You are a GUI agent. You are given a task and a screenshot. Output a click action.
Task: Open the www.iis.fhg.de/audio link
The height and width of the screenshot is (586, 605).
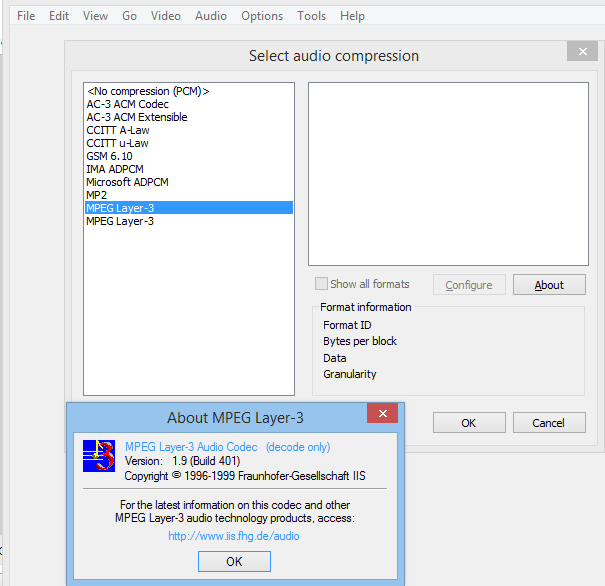(x=233, y=536)
